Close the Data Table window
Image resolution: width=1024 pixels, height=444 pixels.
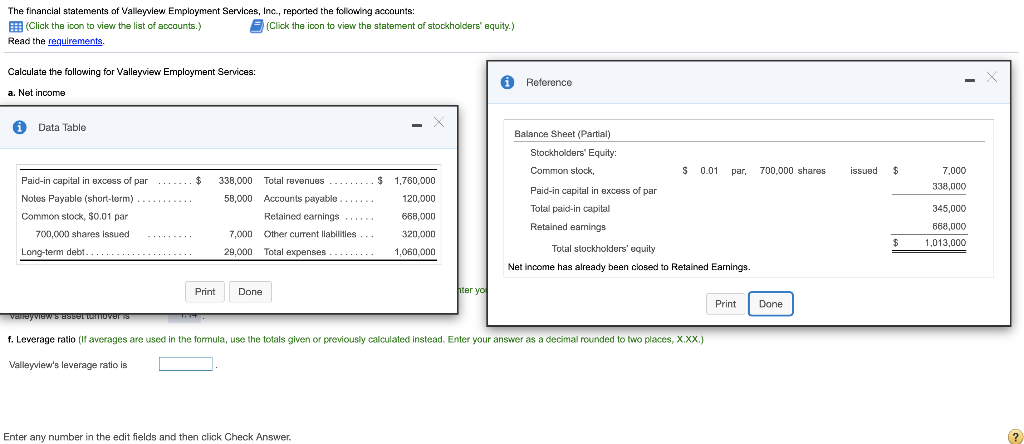(x=439, y=122)
